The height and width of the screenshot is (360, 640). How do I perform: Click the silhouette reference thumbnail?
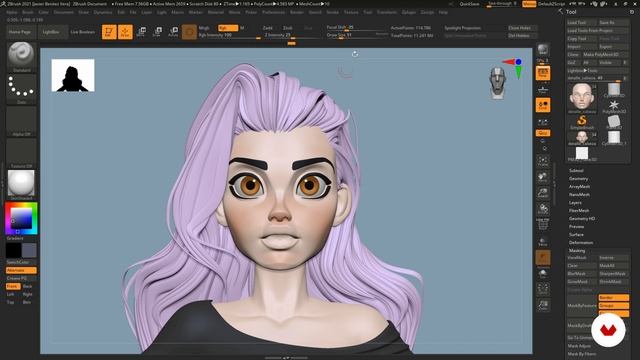pos(73,75)
